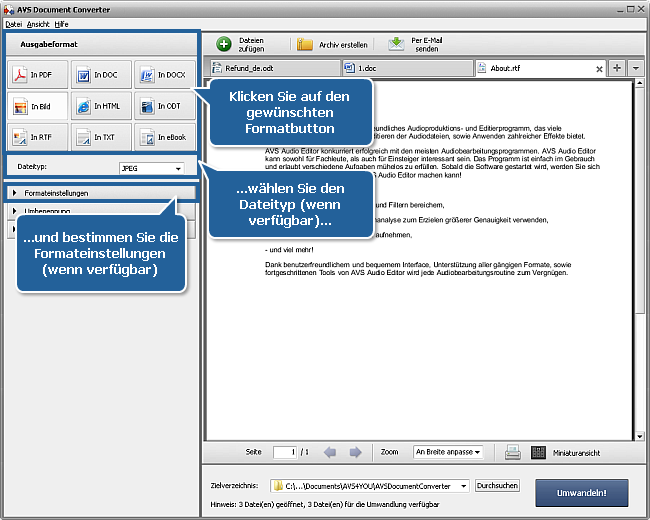
Task: Select the In PDF output format
Action: (x=37, y=75)
